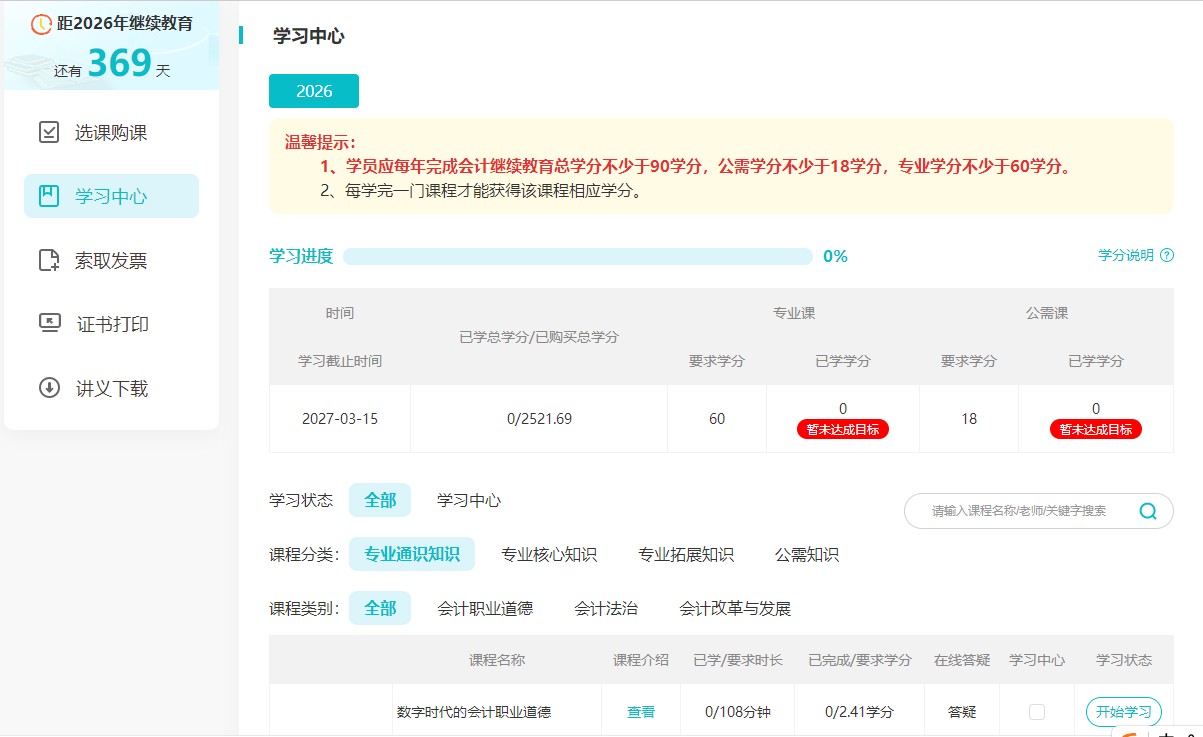1203x737 pixels.
Task: Click the 公需课 required credits value 18
Action: (969, 419)
